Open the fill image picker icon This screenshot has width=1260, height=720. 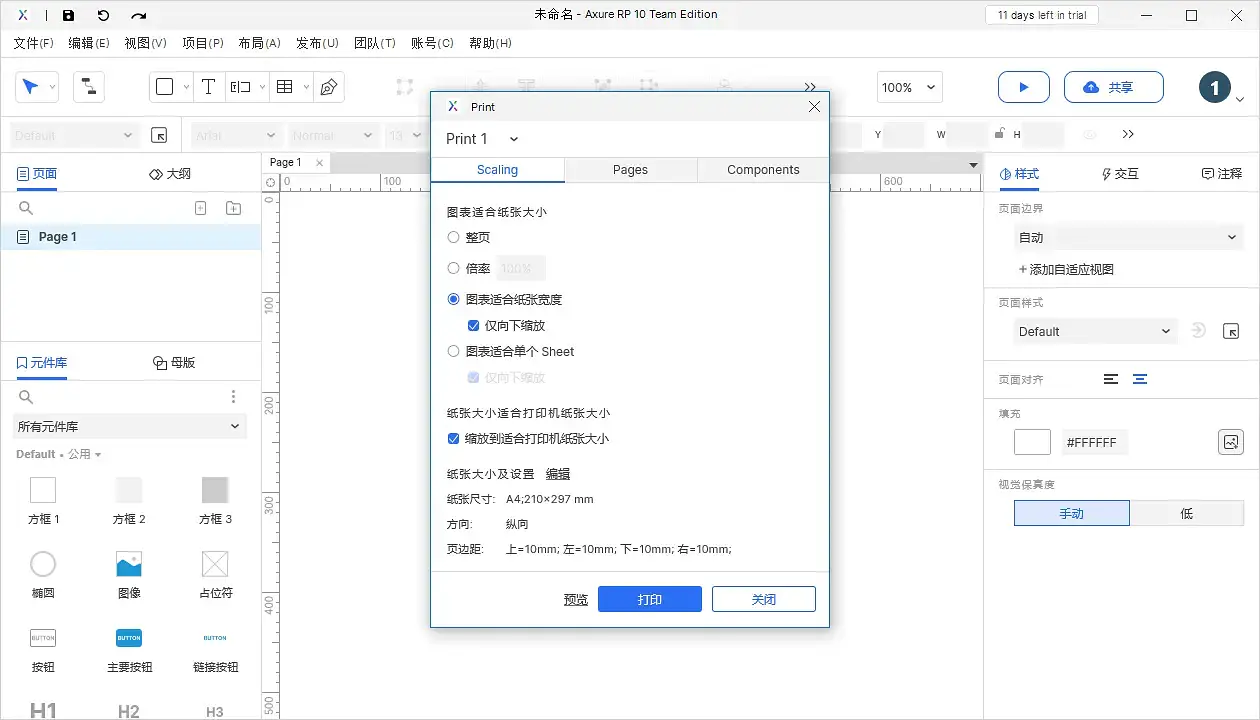click(1231, 441)
